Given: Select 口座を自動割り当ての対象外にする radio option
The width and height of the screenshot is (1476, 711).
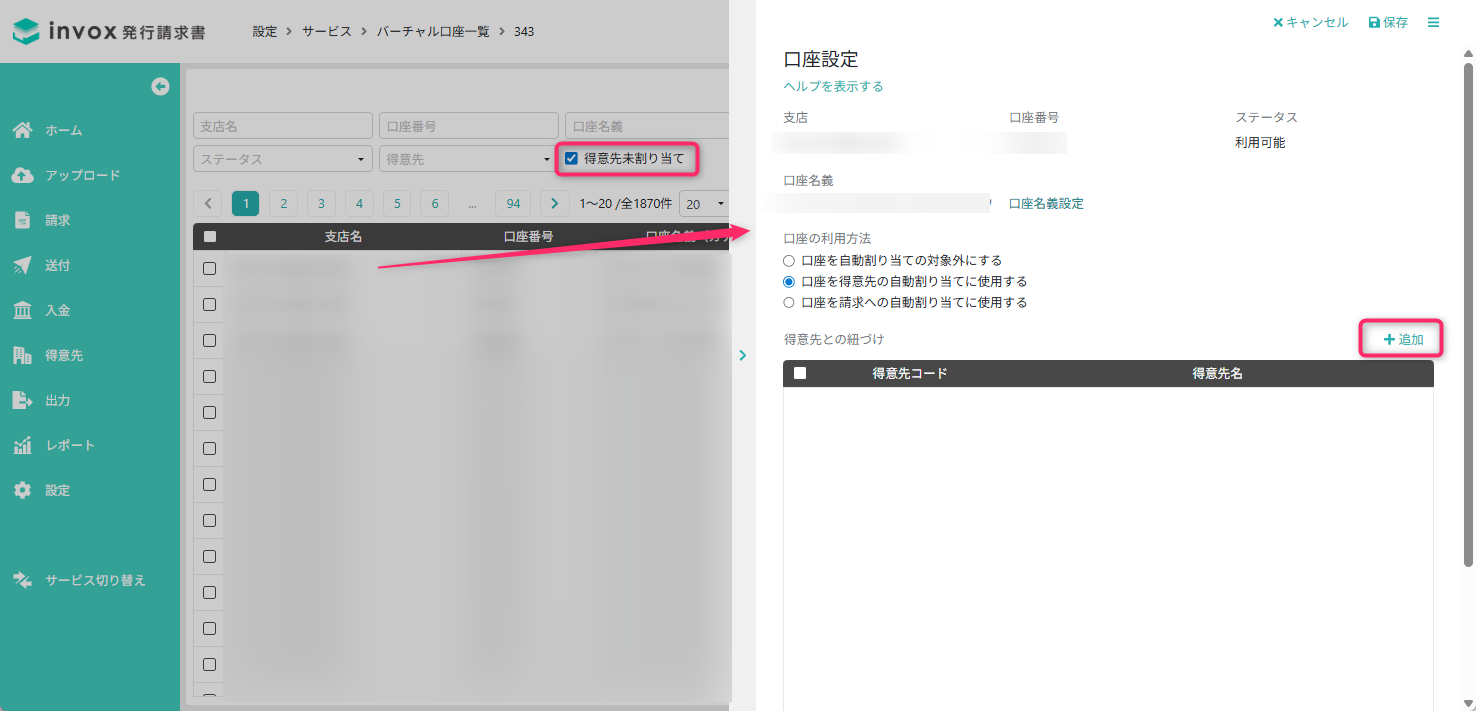Looking at the screenshot, I should point(789,260).
